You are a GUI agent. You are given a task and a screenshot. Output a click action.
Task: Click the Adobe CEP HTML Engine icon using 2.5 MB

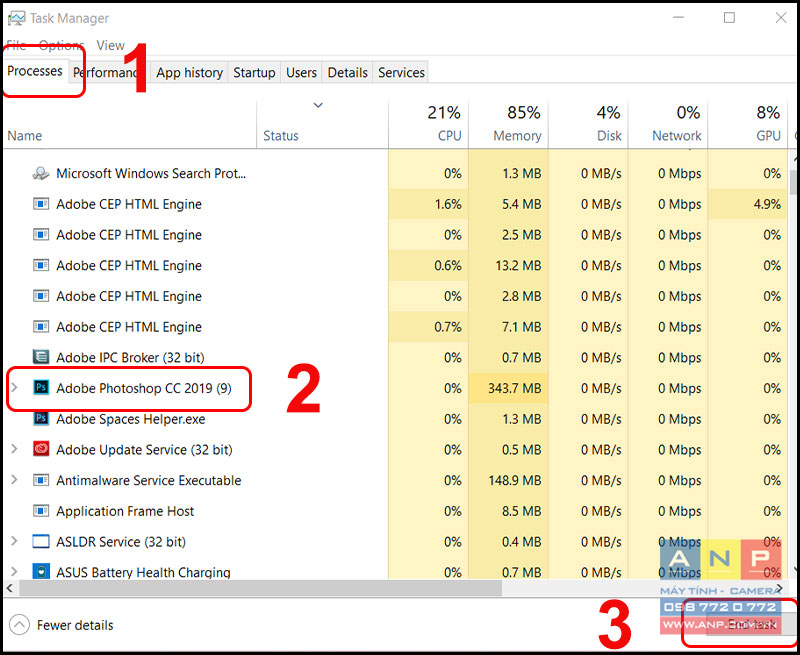(x=41, y=235)
